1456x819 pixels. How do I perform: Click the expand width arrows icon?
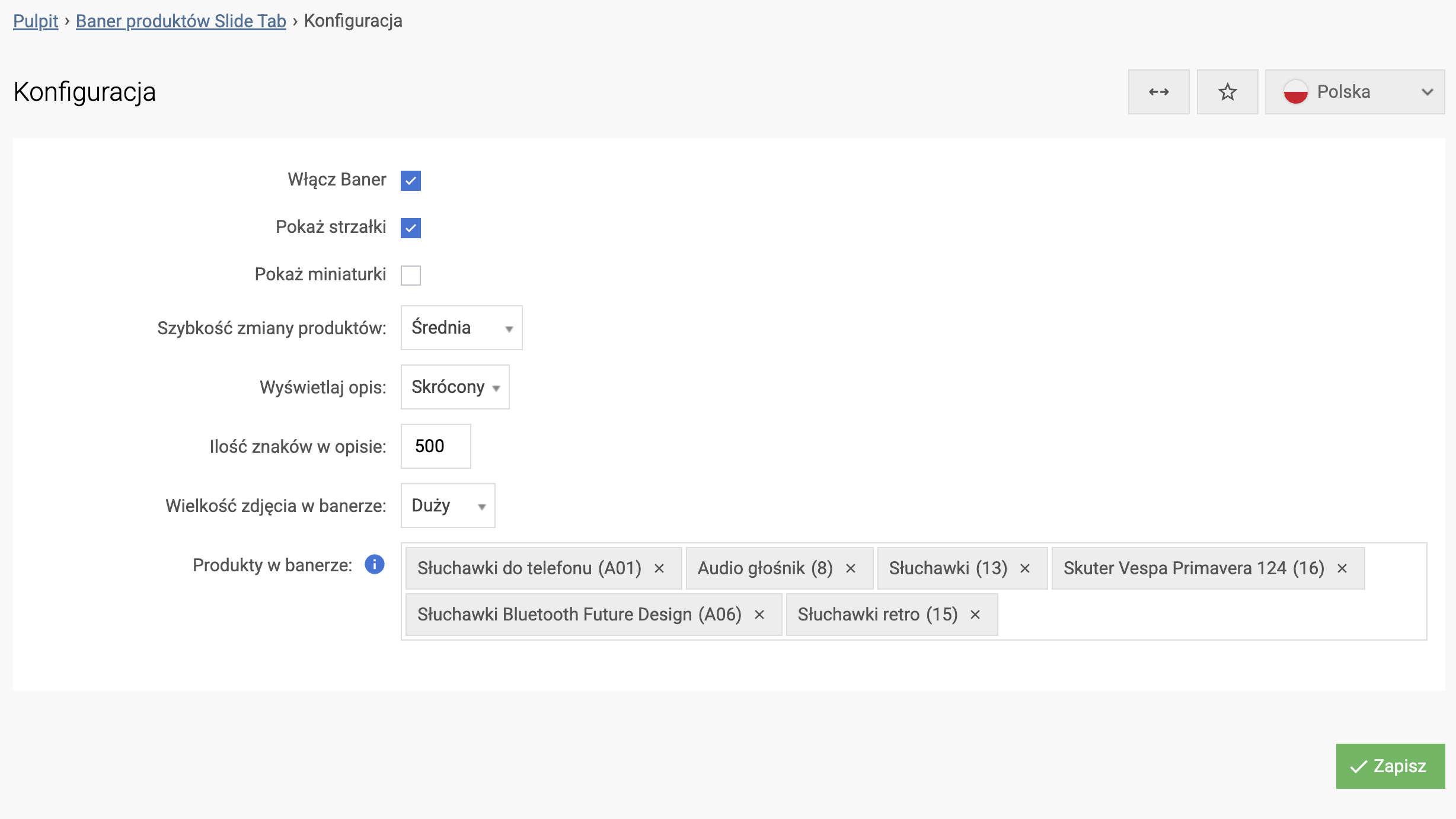pyautogui.click(x=1158, y=92)
